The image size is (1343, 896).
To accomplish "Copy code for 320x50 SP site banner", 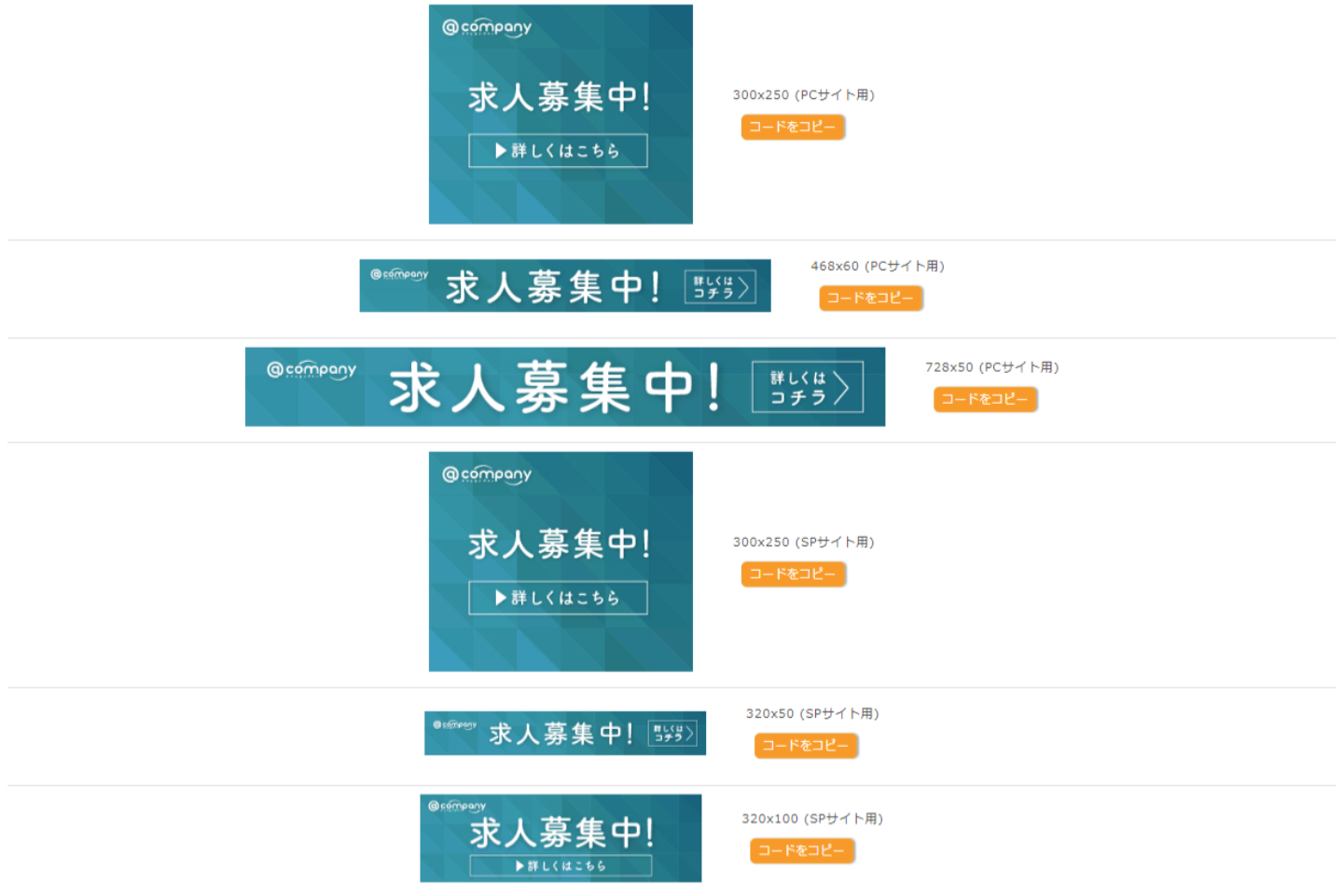I will pyautogui.click(x=806, y=746).
